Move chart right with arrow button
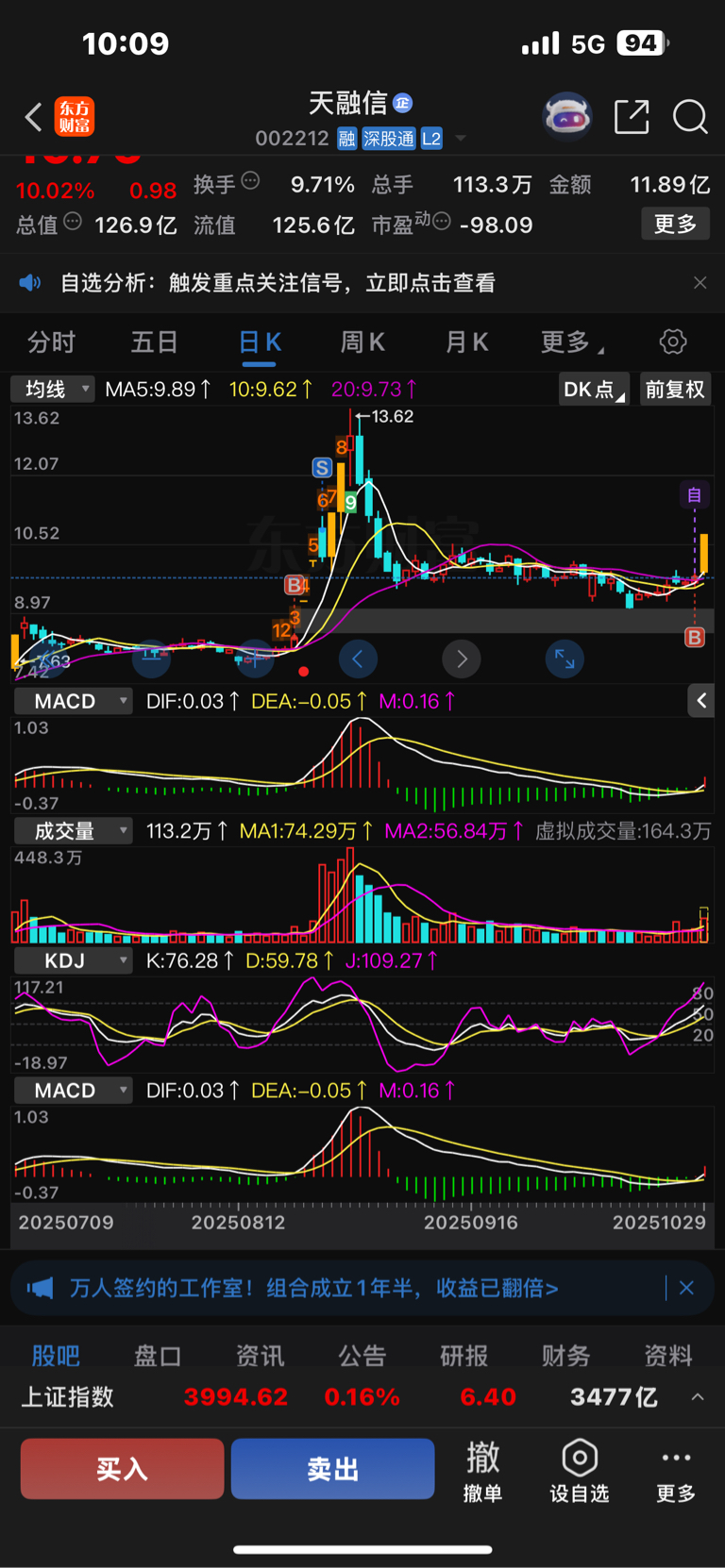The width and height of the screenshot is (725, 1568). [x=462, y=659]
